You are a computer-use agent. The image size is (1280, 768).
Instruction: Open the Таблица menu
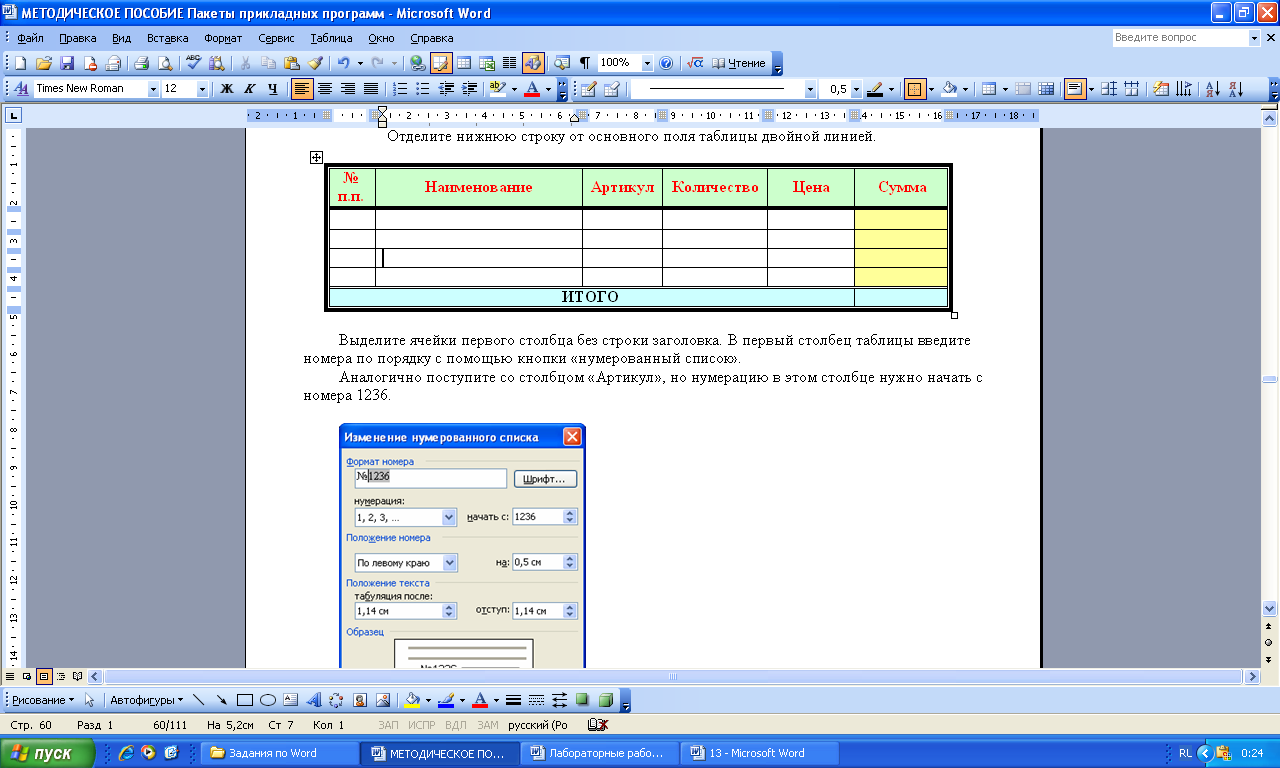[331, 38]
